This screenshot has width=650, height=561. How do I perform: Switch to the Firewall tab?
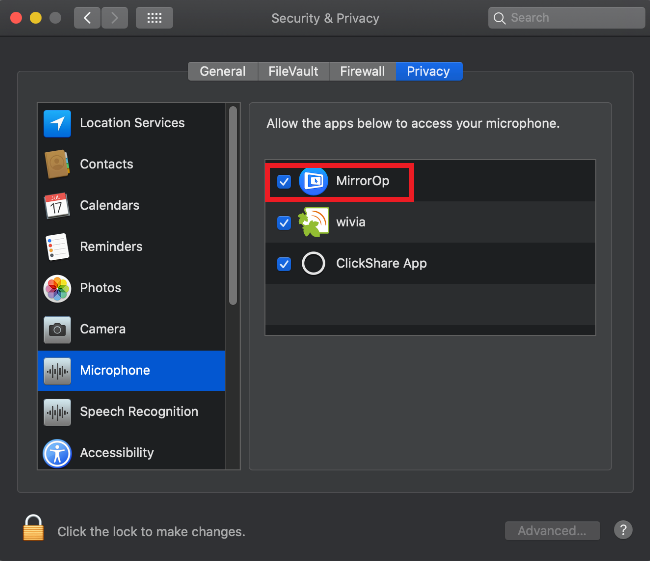pos(362,71)
